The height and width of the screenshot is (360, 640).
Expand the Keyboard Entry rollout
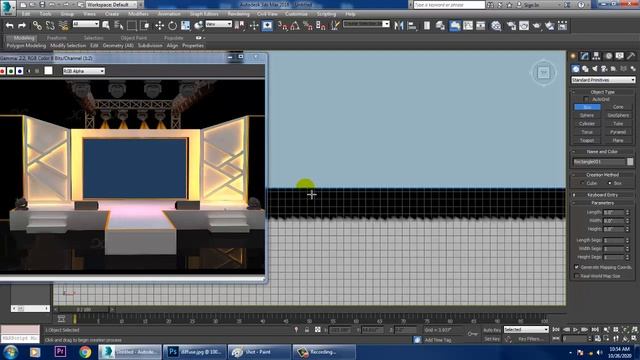[602, 195]
